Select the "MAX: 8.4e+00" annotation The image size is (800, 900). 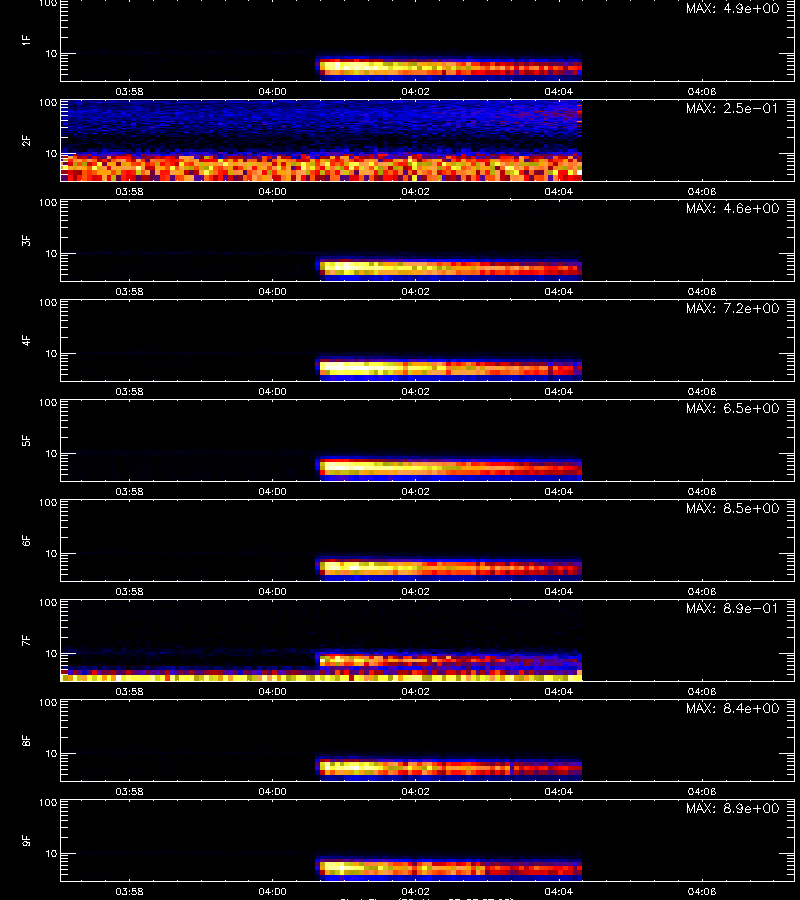732,708
